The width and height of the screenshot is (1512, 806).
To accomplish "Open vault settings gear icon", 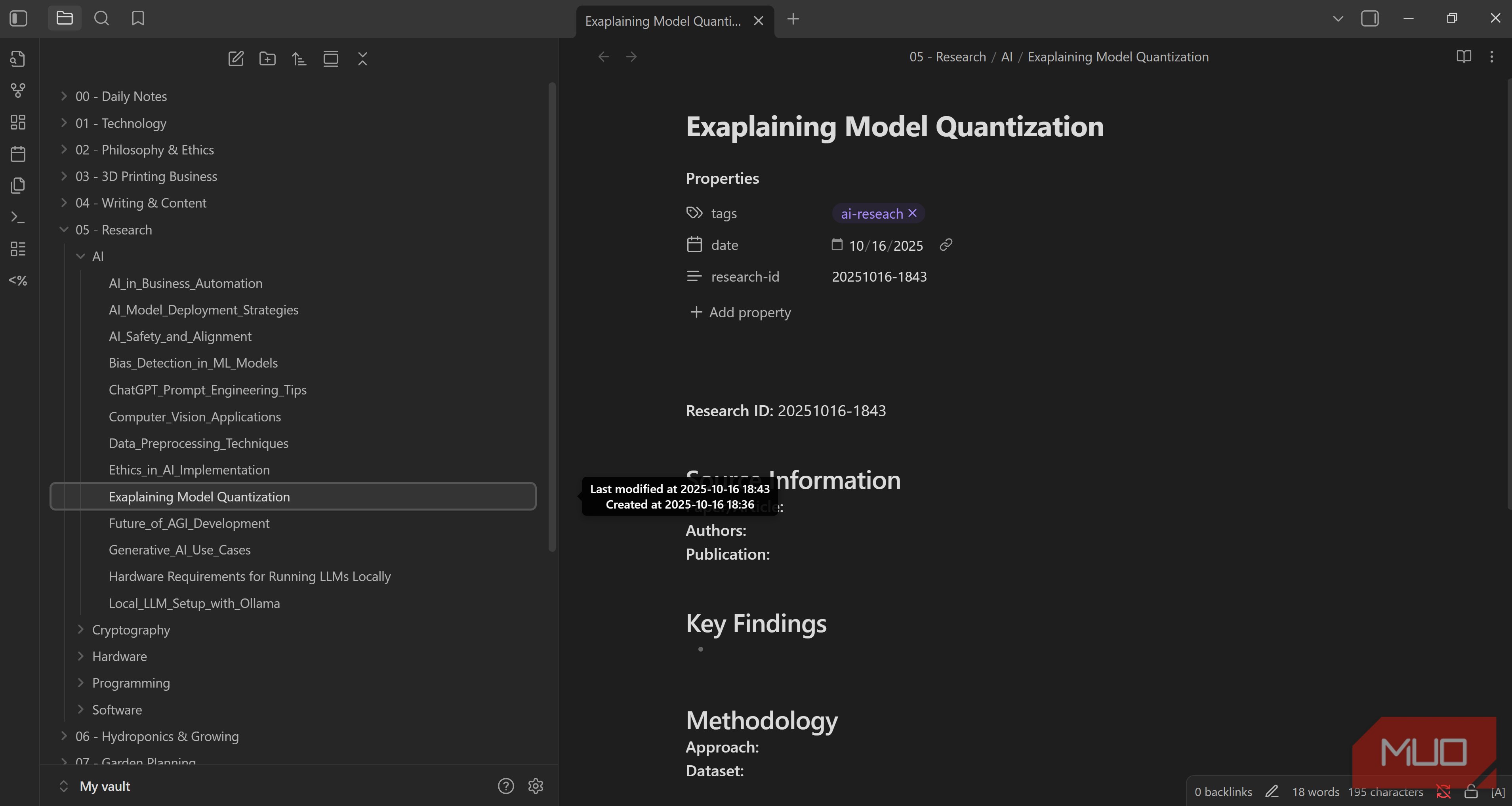I will [x=536, y=785].
